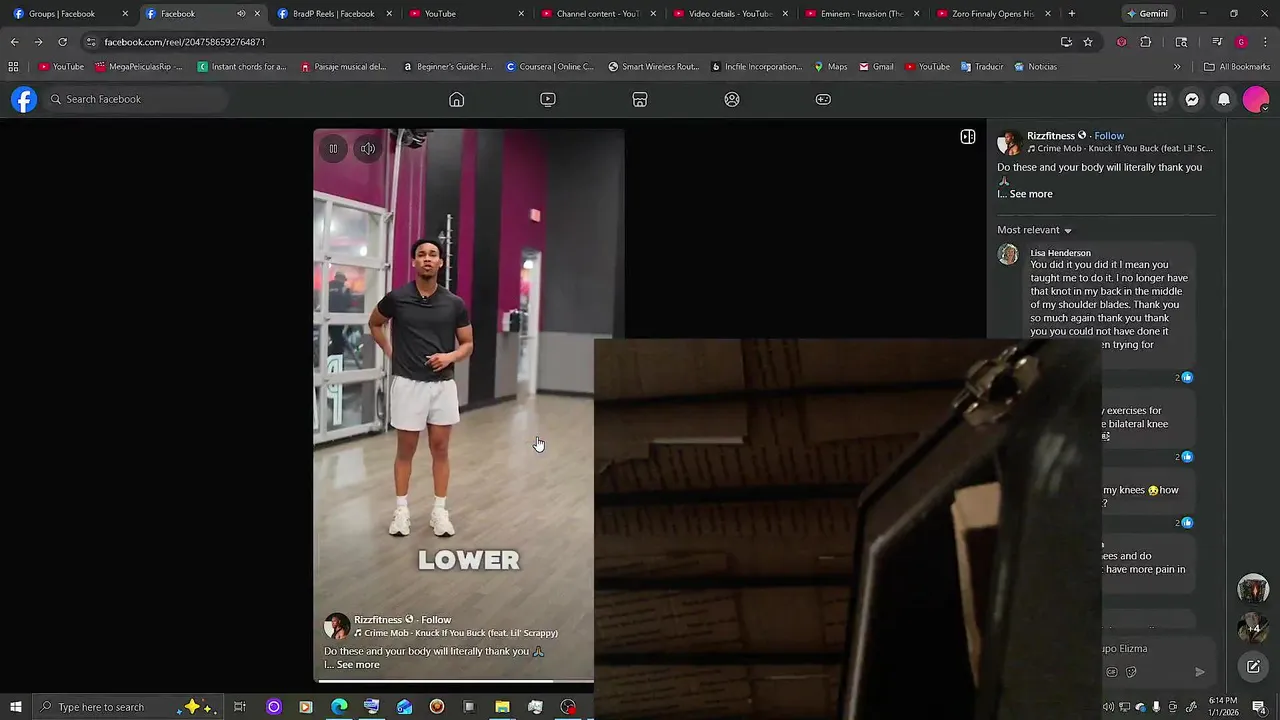Show more bookmarks overflow chevron
The height and width of the screenshot is (720, 1280).
(1177, 67)
